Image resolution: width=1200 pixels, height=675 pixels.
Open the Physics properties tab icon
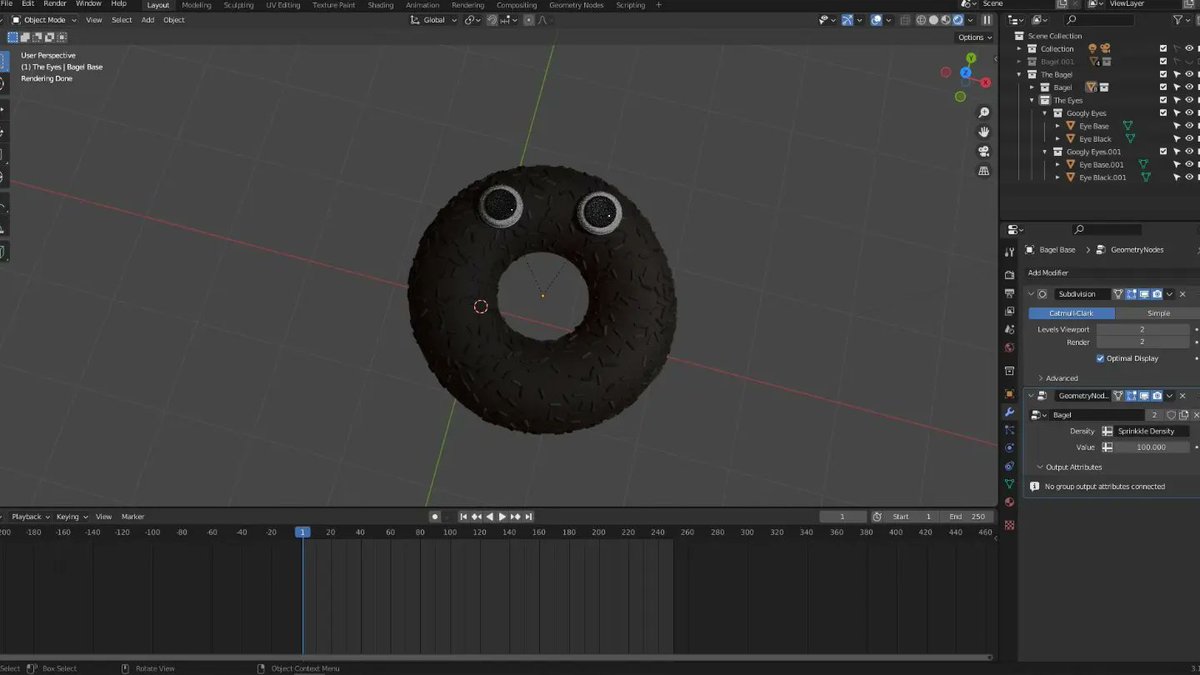(1009, 448)
